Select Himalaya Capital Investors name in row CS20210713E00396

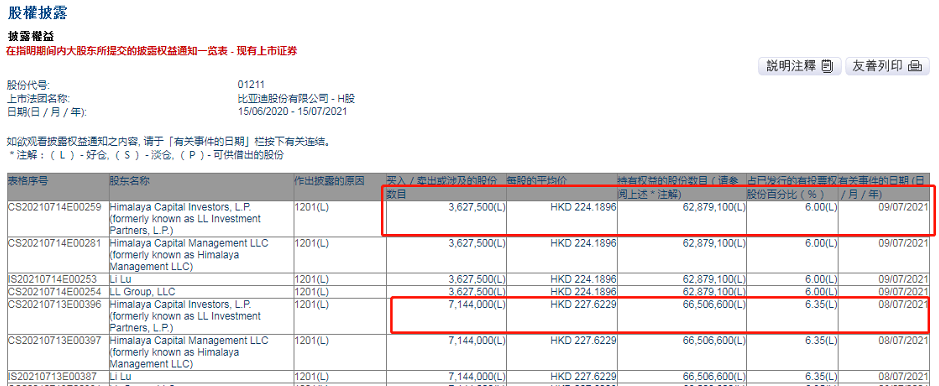[185, 316]
